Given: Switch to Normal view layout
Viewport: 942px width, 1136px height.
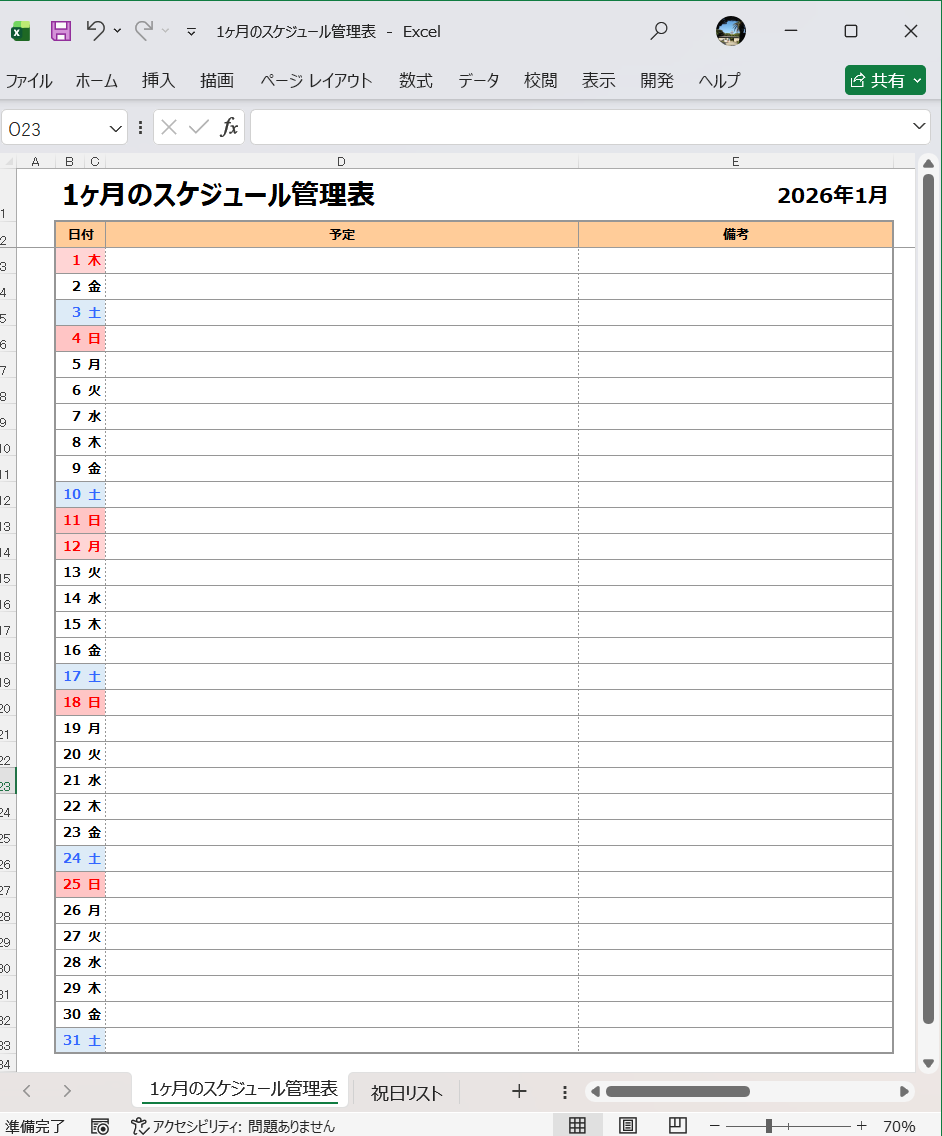Looking at the screenshot, I should click(577, 1126).
